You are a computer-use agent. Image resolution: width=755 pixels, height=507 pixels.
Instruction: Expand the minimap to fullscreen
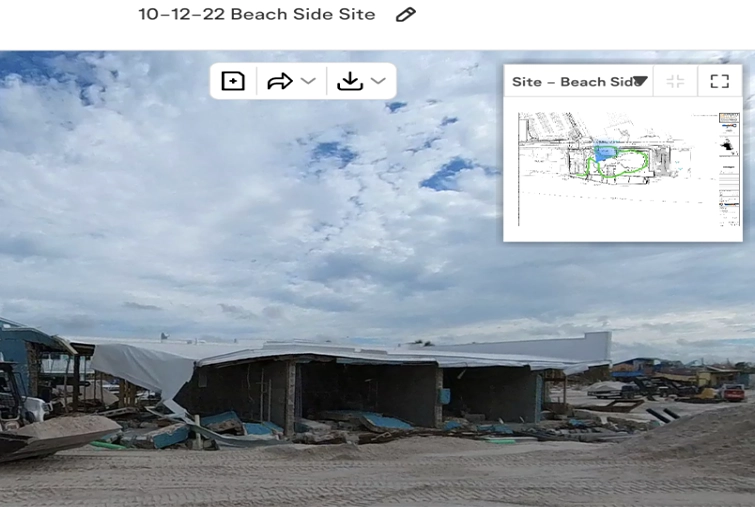coord(719,81)
